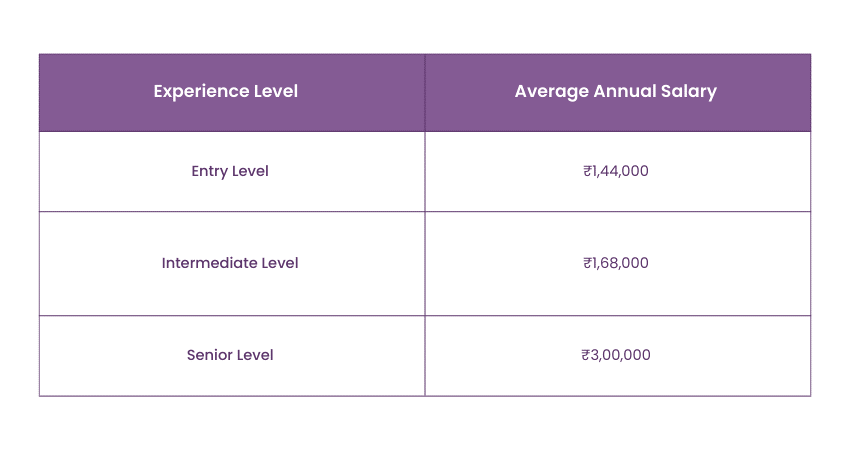Click the Intermediate Level cell text
850x450 pixels.
[230, 263]
